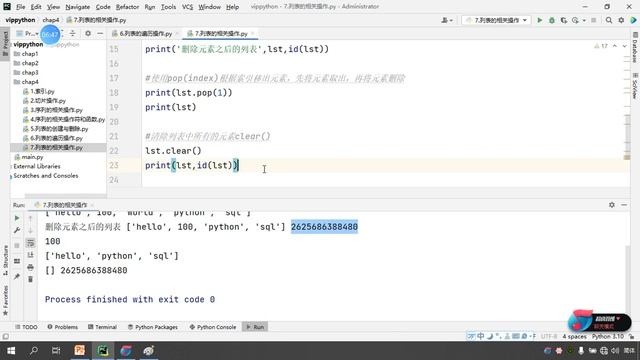Close the 7.列表的相关操作.py editor tab
The height and width of the screenshot is (360, 640).
(x=253, y=33)
